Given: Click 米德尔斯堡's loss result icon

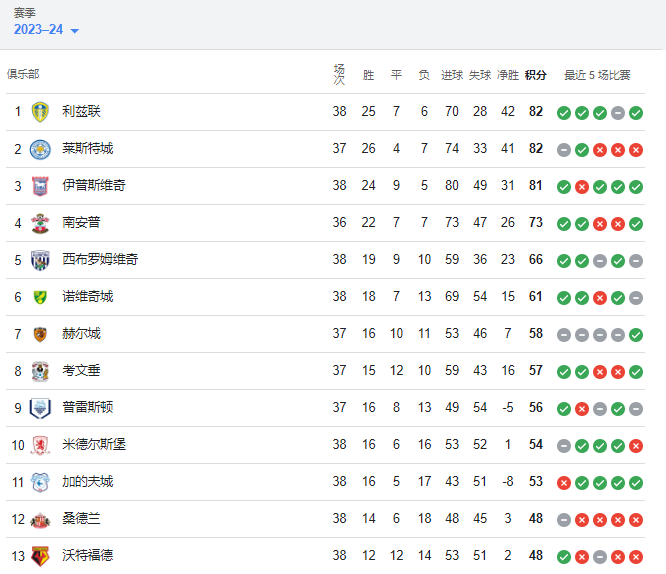Looking at the screenshot, I should tap(636, 446).
